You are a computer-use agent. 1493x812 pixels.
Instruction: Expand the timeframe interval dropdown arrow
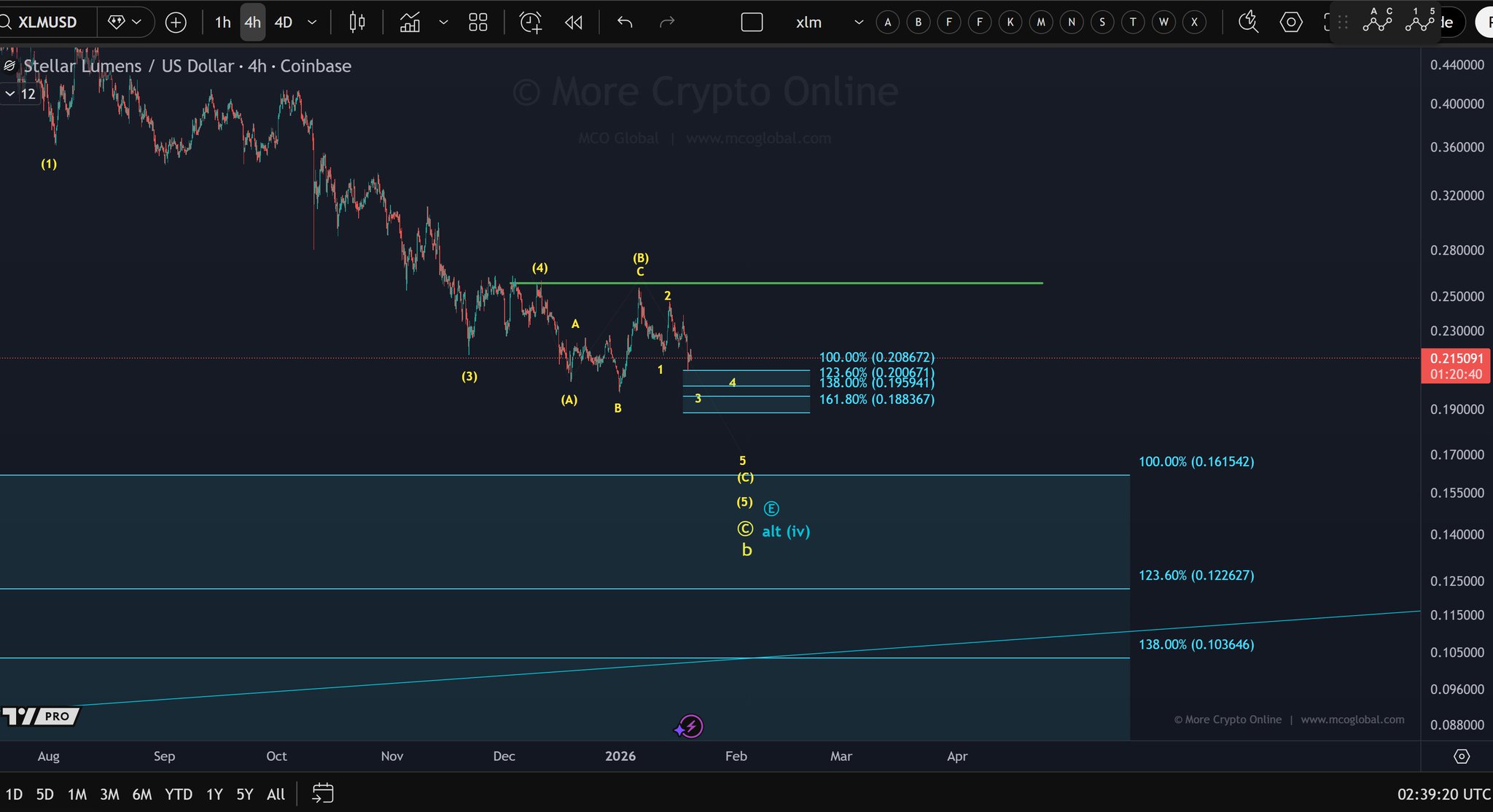tap(312, 23)
